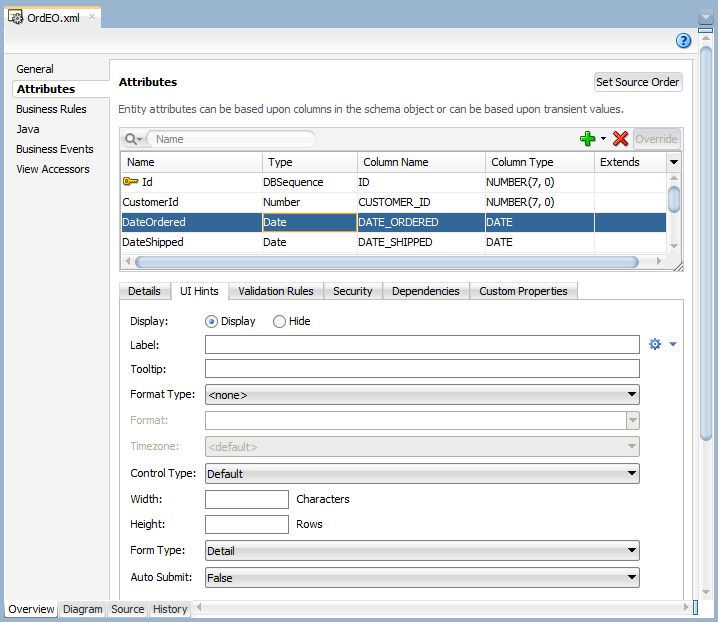Click the table scroll right arrow
The image size is (718, 622).
pos(659,262)
